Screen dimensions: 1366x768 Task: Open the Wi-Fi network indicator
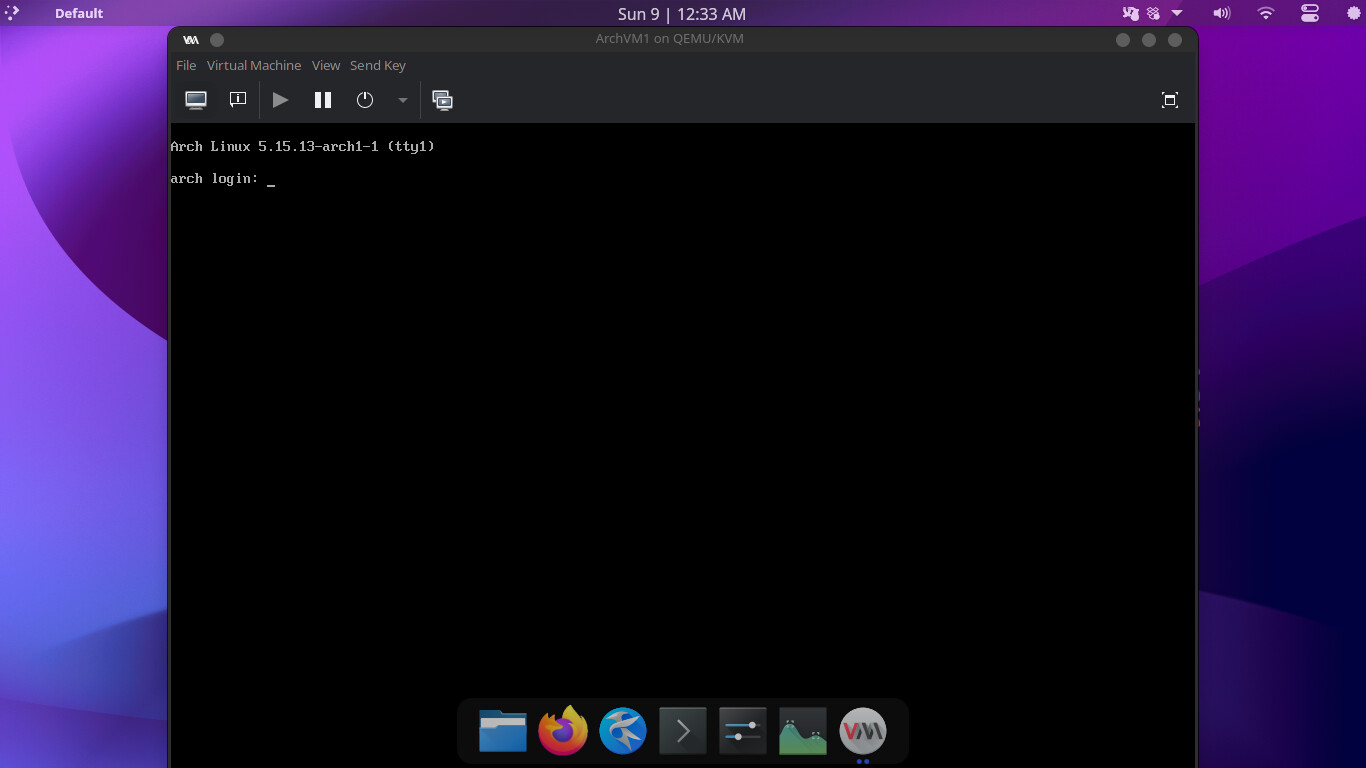pos(1266,14)
